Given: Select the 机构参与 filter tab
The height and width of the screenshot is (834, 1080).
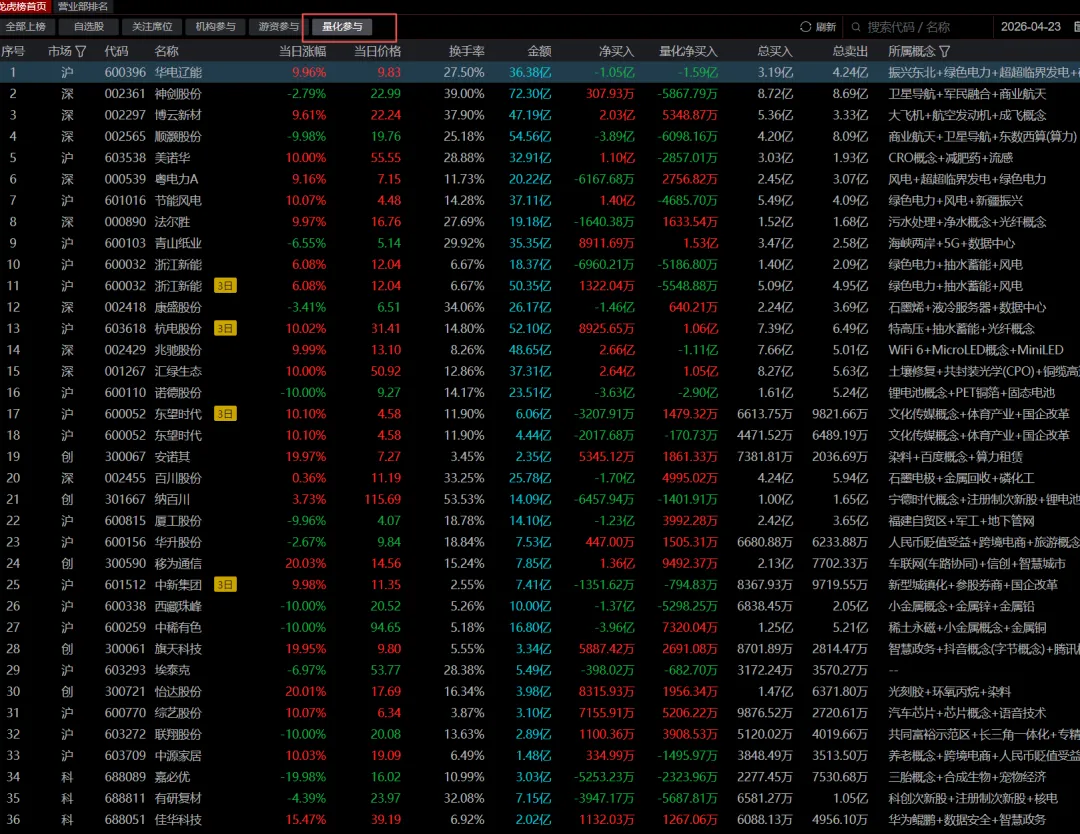Looking at the screenshot, I should click(216, 27).
